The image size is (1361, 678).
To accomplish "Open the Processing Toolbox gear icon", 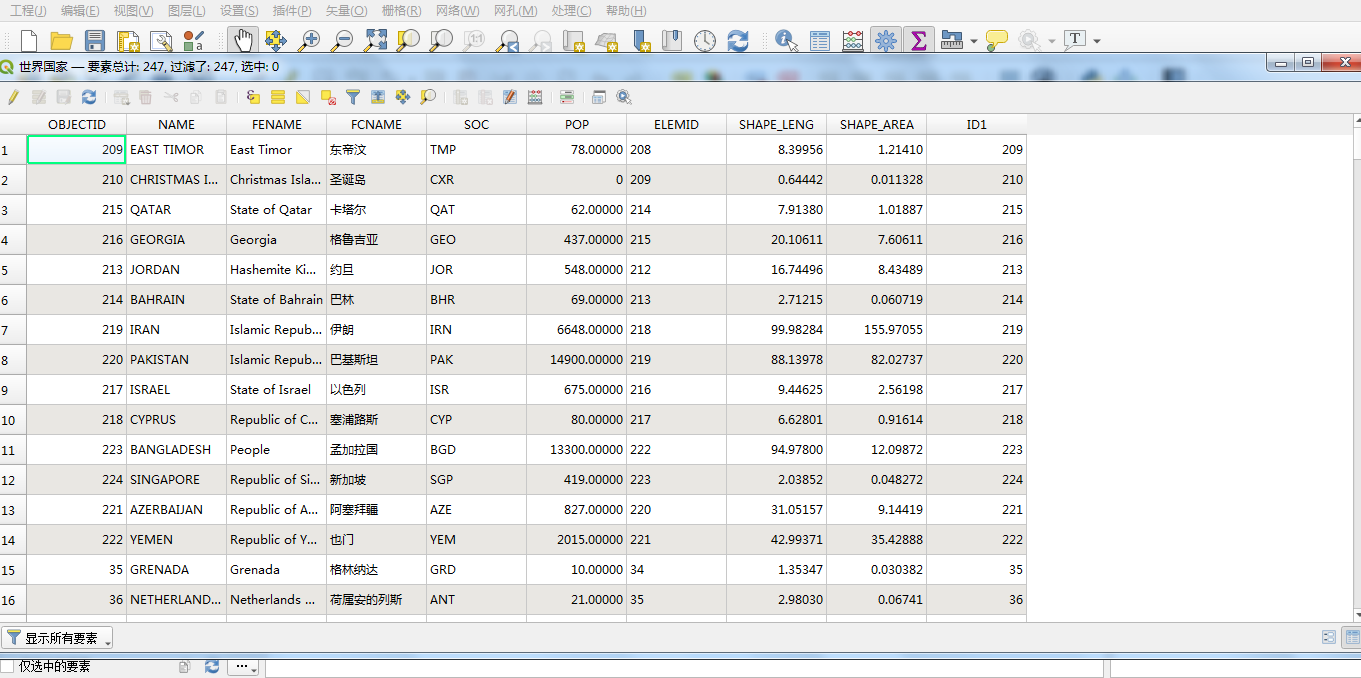I will click(x=886, y=41).
